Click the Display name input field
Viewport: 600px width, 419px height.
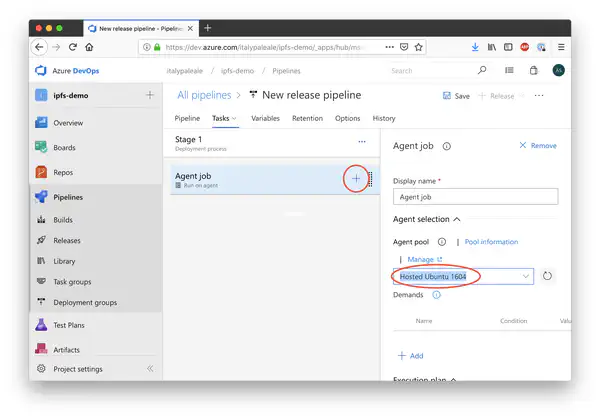coord(475,196)
